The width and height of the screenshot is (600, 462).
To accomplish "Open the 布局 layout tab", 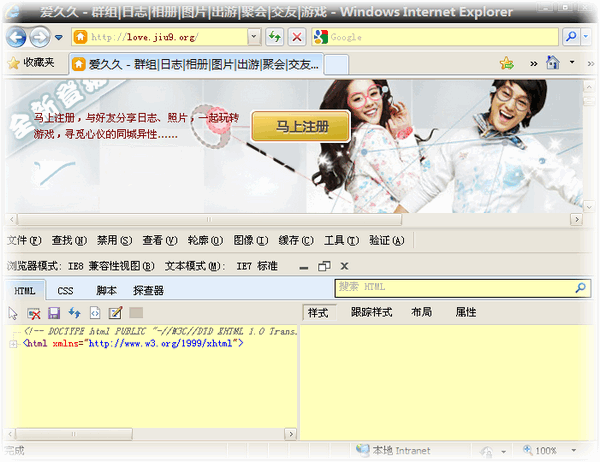I will click(422, 312).
